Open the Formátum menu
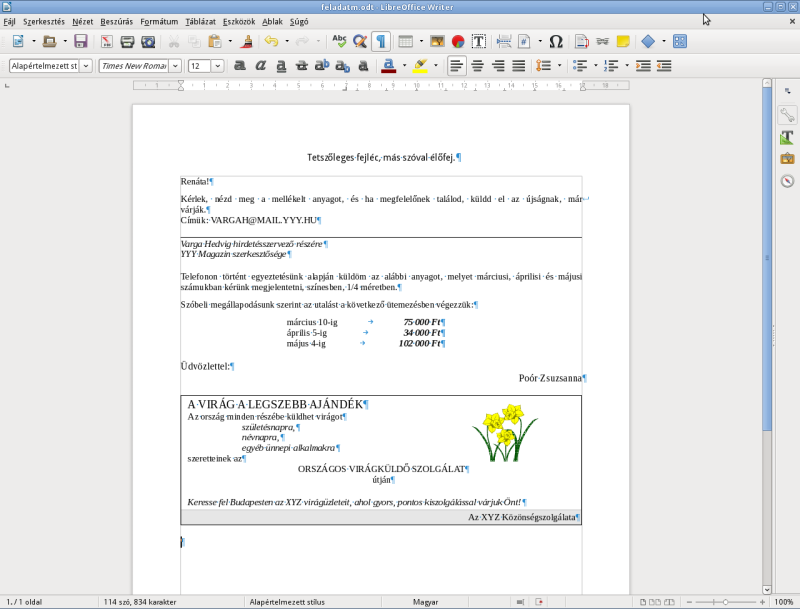Screen dimensions: 800x609 159,21
